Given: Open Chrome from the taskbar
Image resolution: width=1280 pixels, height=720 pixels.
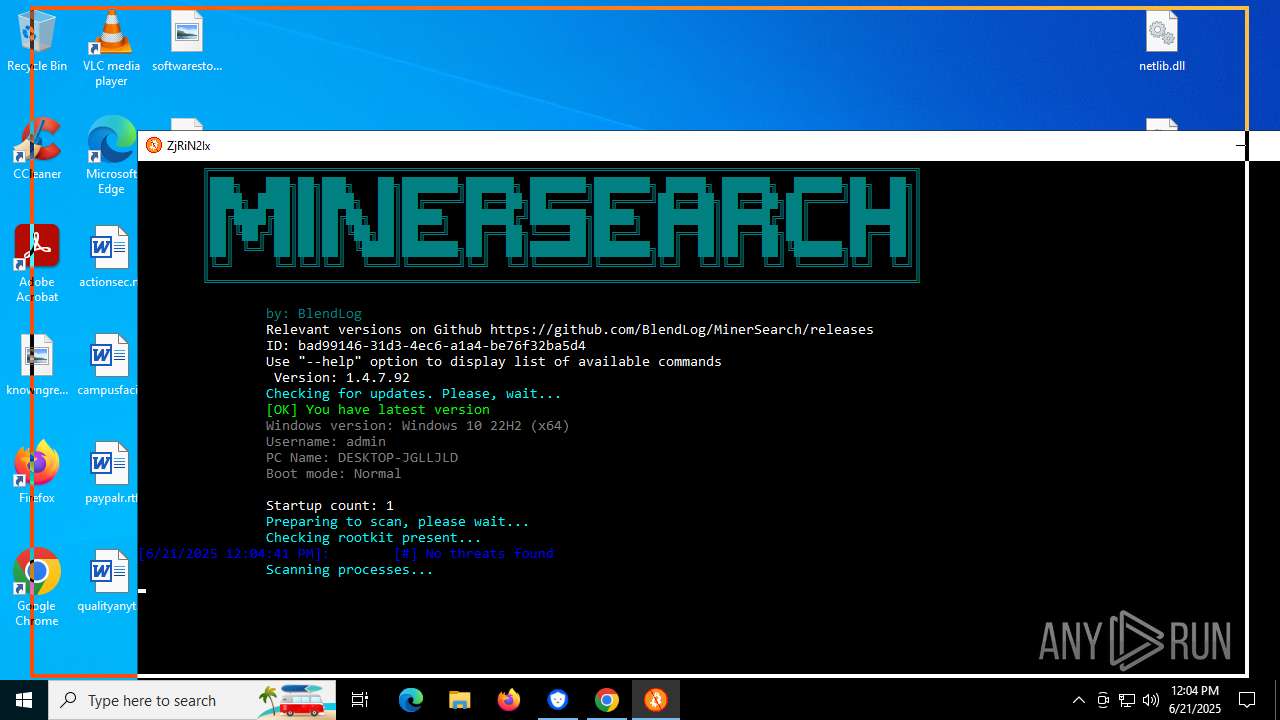Looking at the screenshot, I should [606, 700].
